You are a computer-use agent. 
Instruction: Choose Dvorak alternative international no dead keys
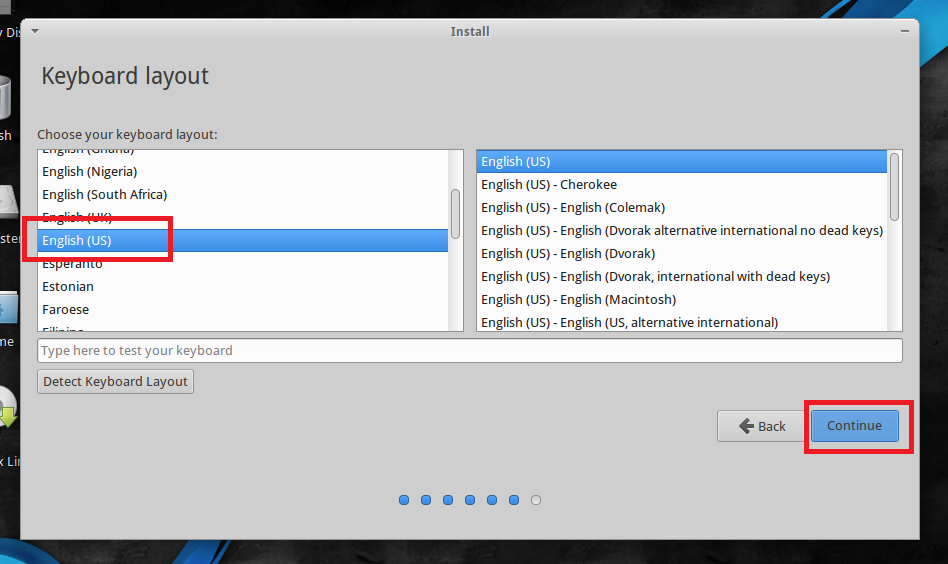coord(681,230)
